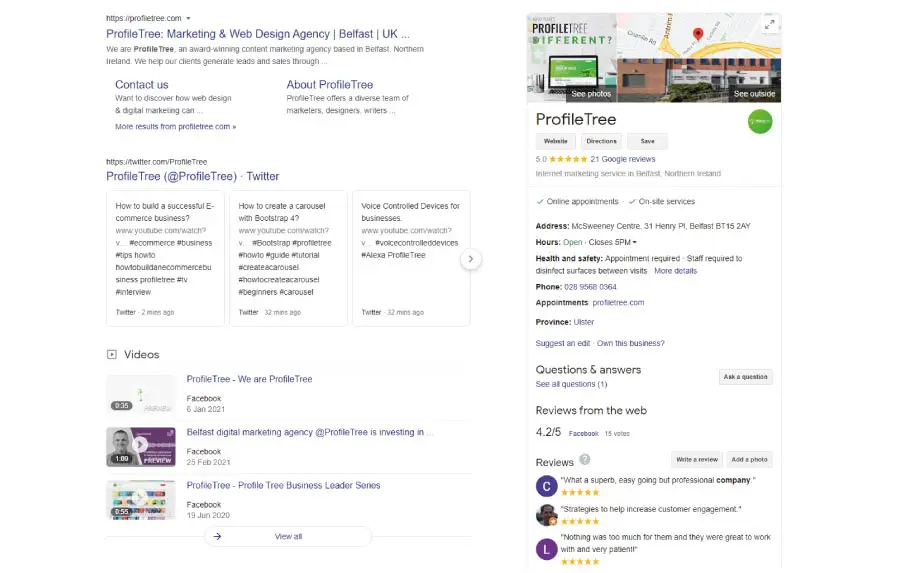Image resolution: width=916 pixels, height=573 pixels.
Task: Click the red map location pin
Action: tap(698, 34)
